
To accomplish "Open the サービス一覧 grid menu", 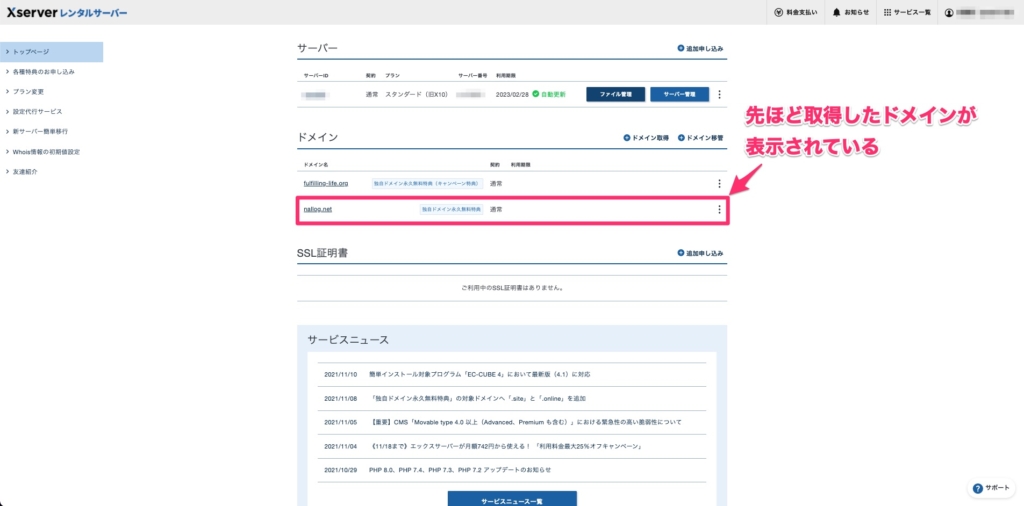I will 888,12.
